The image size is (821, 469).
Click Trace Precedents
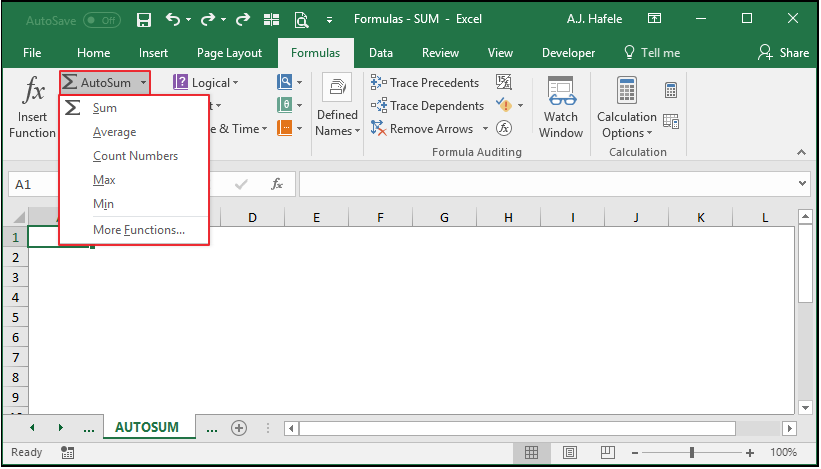pos(425,83)
